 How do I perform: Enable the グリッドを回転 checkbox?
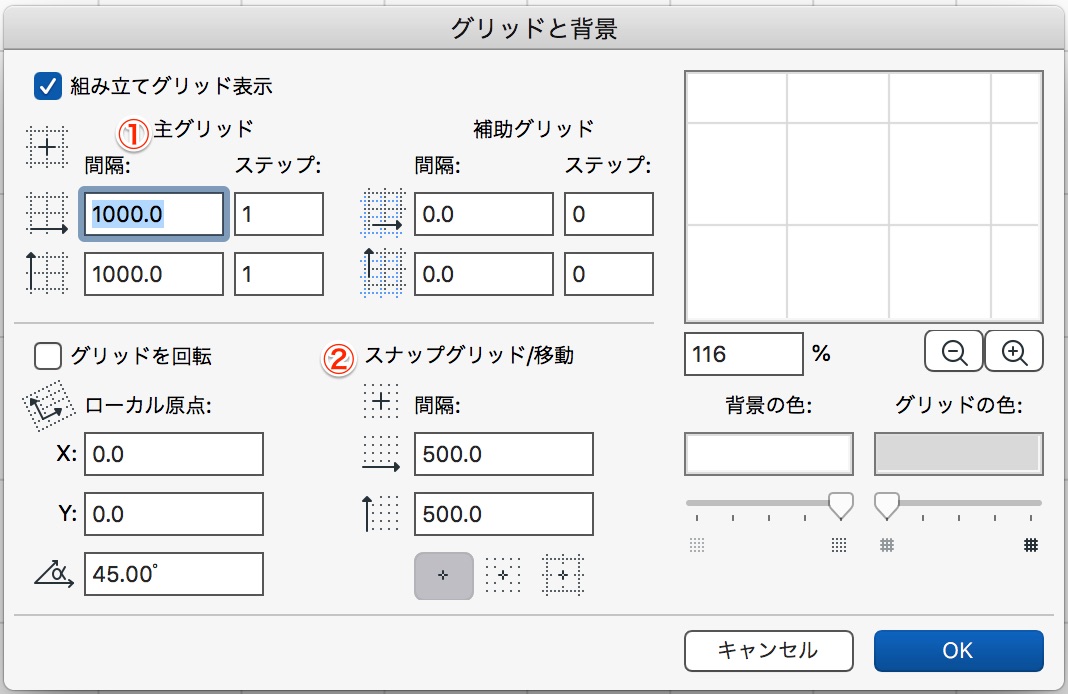48,356
